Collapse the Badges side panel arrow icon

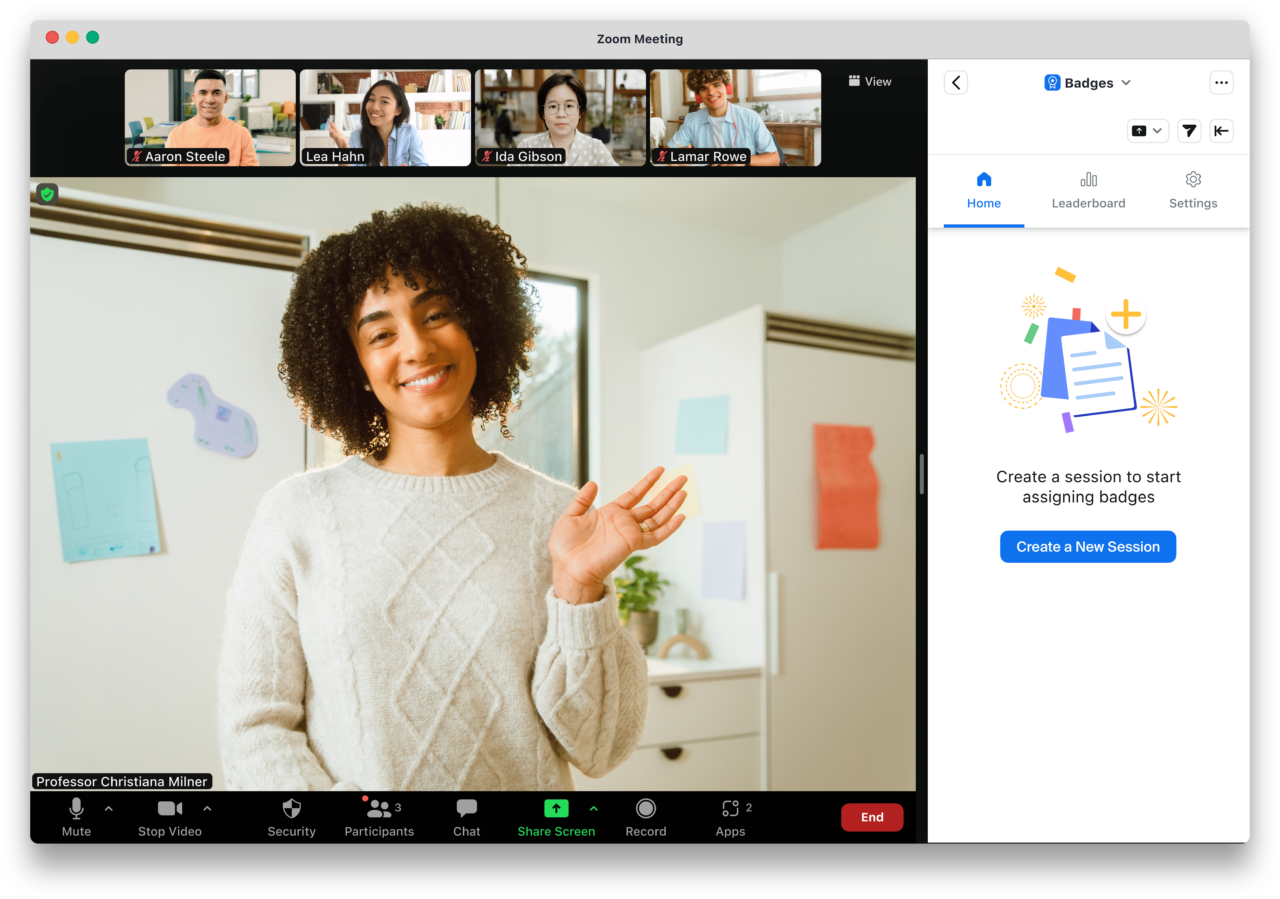(x=1221, y=131)
